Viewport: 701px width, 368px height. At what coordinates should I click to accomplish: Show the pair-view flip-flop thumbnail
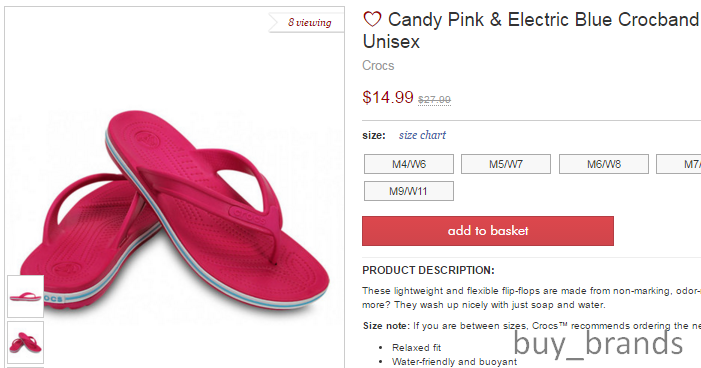point(25,343)
